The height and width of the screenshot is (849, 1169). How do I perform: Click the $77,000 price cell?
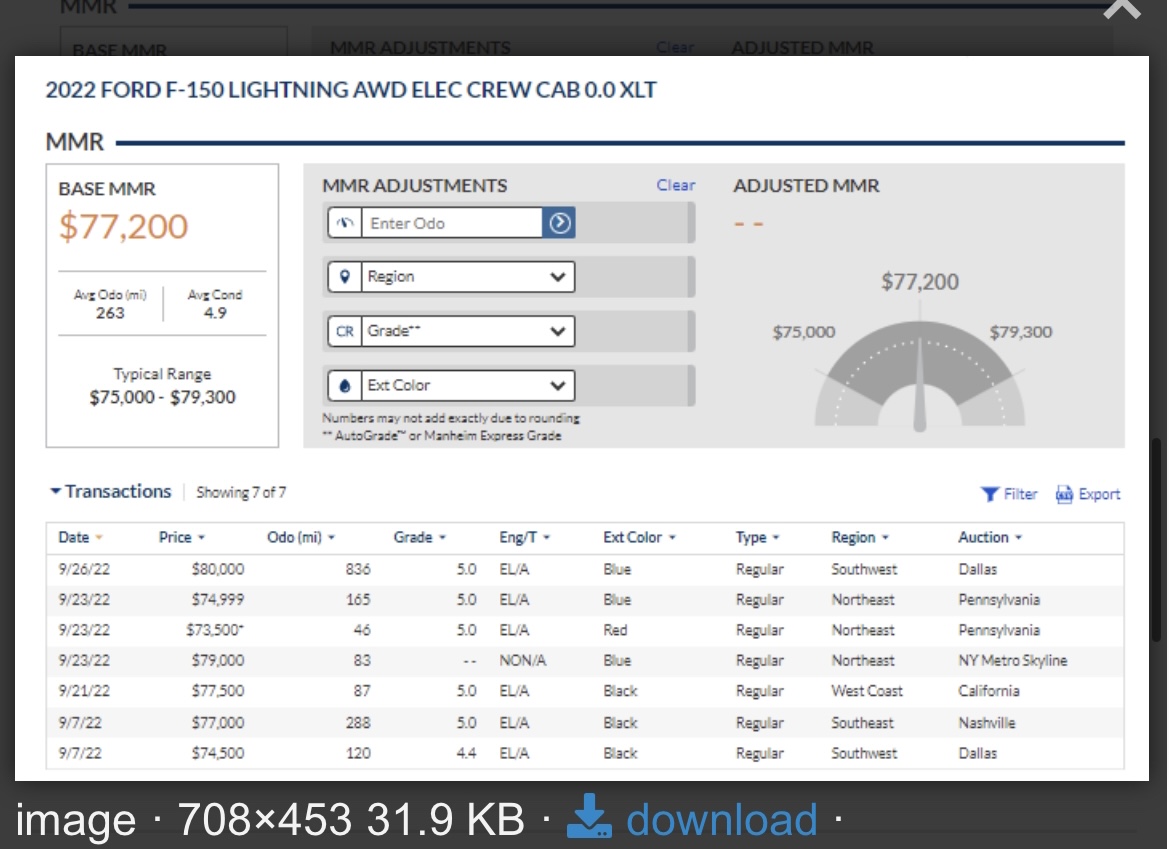[218, 723]
